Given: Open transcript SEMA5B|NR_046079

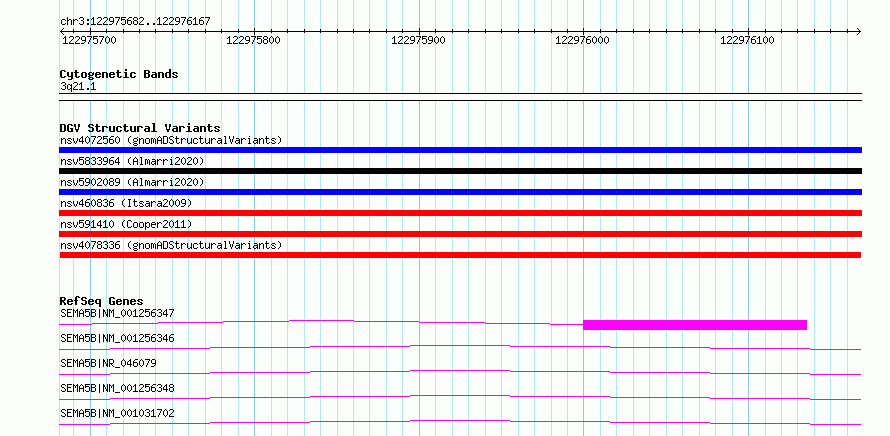Looking at the screenshot, I should point(108,363).
